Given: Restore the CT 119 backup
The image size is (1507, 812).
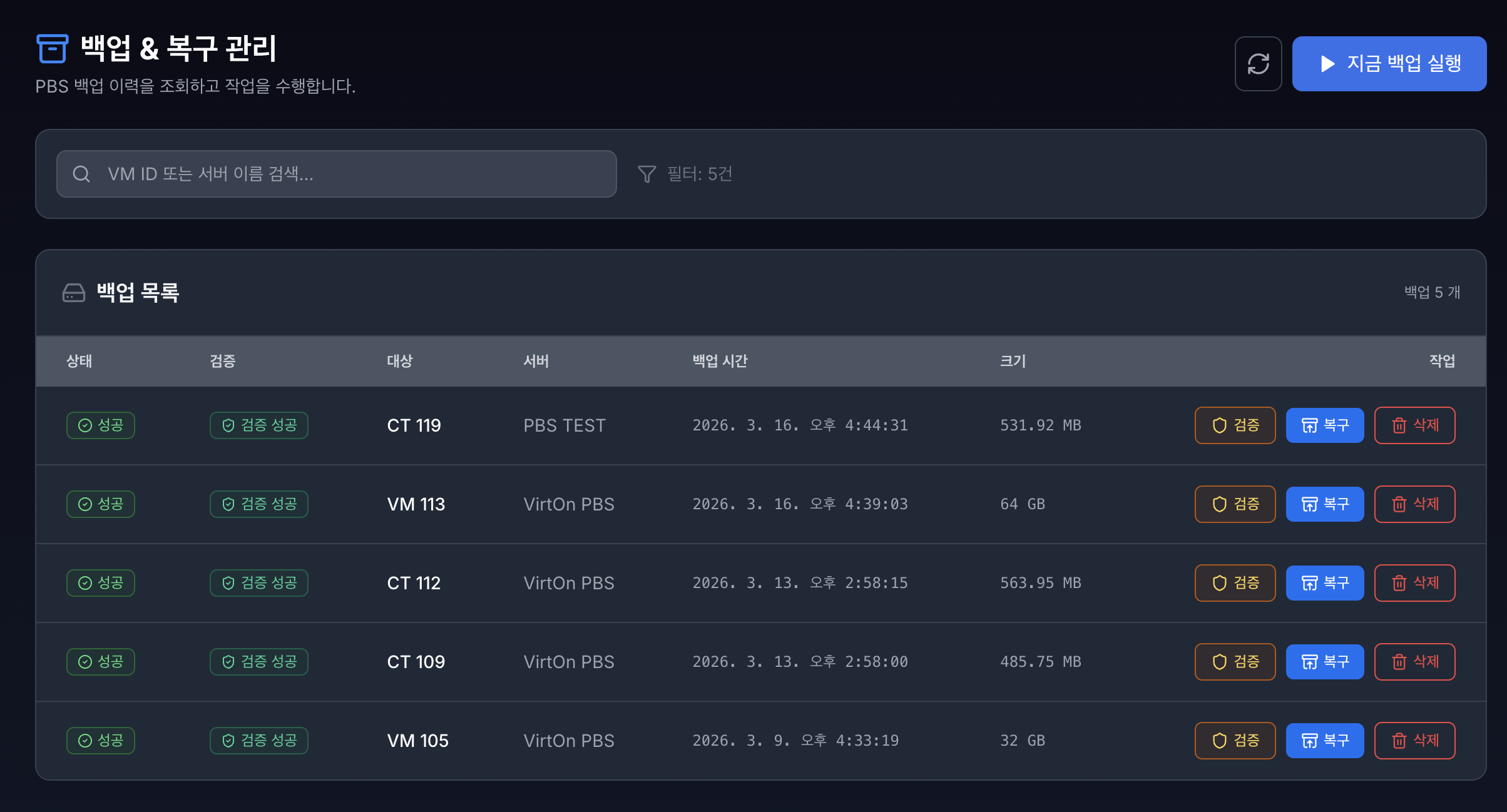Looking at the screenshot, I should (1324, 425).
